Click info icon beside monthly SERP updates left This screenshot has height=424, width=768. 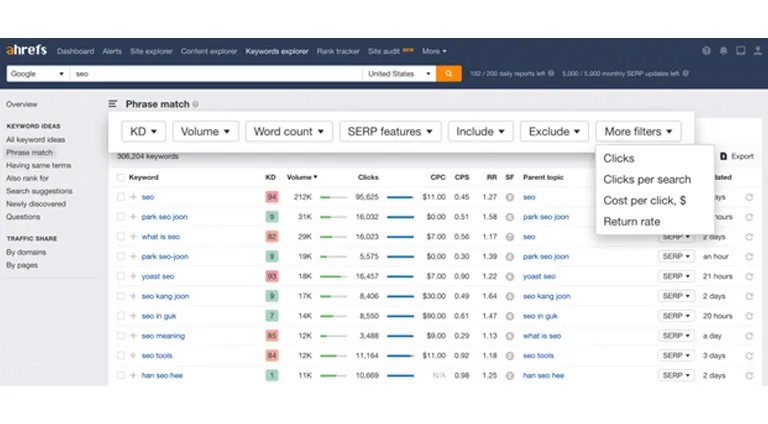[686, 73]
